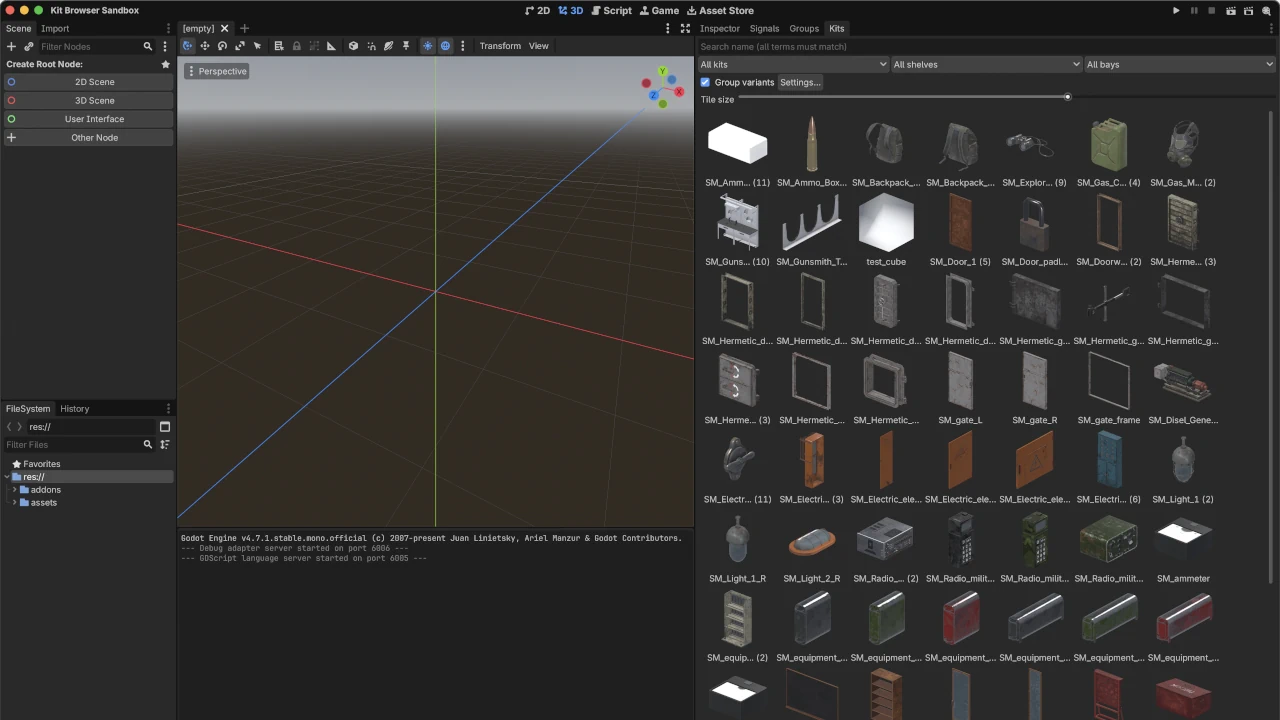Open the History tab
The height and width of the screenshot is (720, 1280).
coord(75,409)
